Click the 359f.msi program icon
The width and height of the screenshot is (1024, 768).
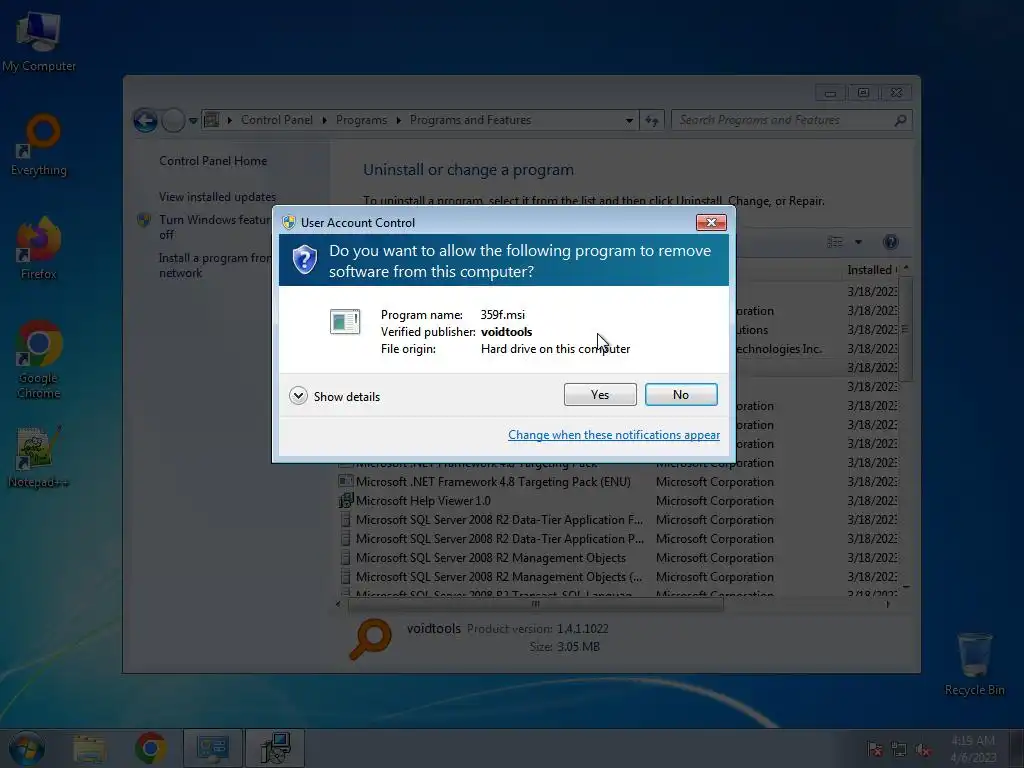click(x=345, y=321)
